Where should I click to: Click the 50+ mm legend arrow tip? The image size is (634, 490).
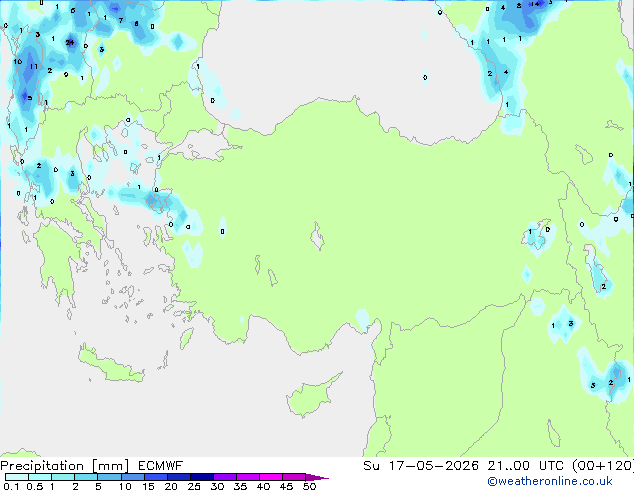coord(317,478)
